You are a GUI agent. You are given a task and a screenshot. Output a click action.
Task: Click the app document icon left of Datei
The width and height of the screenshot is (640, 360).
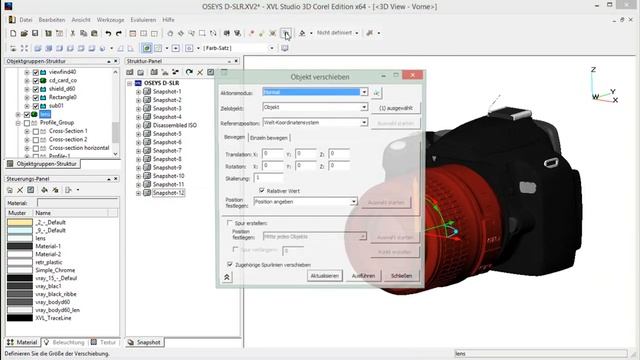[x=12, y=20]
